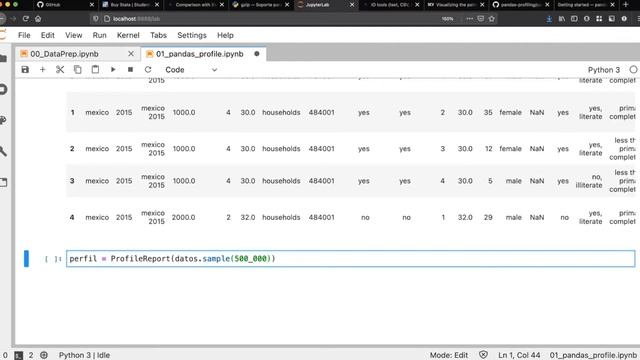Open the Tabs menu

158,35
